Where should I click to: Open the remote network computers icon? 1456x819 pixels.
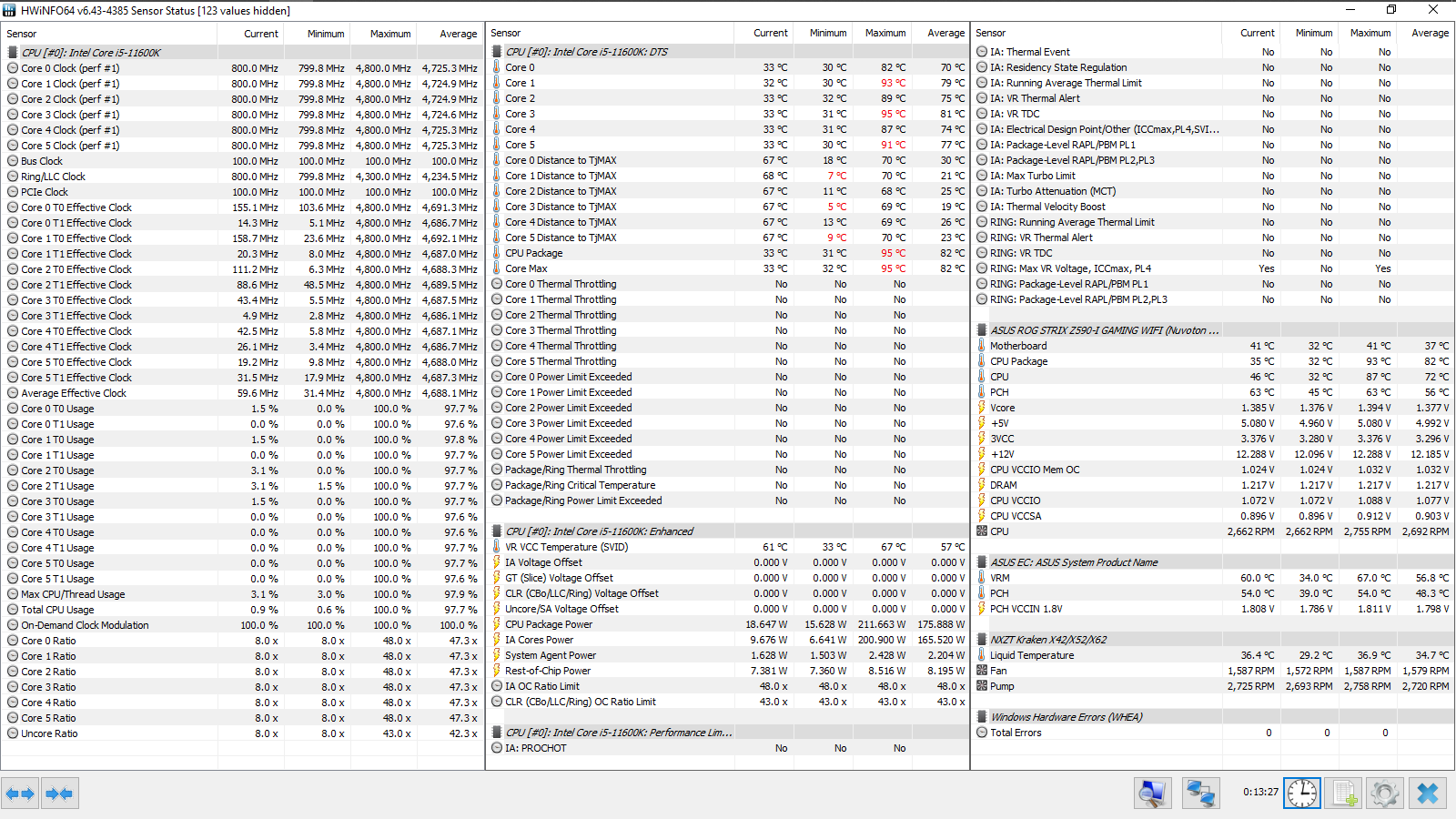1200,794
